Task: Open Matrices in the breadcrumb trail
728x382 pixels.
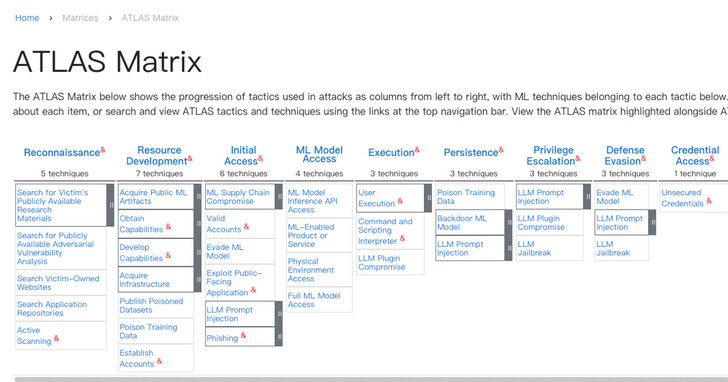Action: point(80,18)
